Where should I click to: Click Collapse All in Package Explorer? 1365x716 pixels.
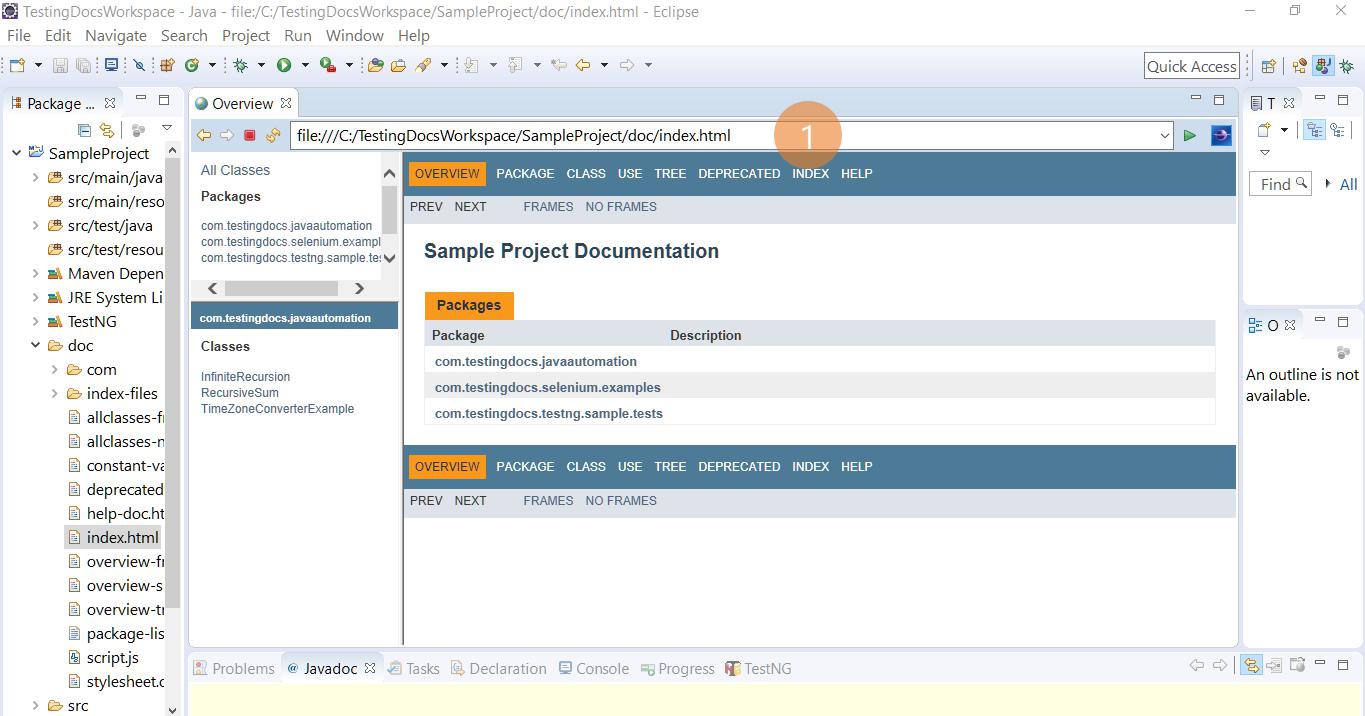coord(84,130)
